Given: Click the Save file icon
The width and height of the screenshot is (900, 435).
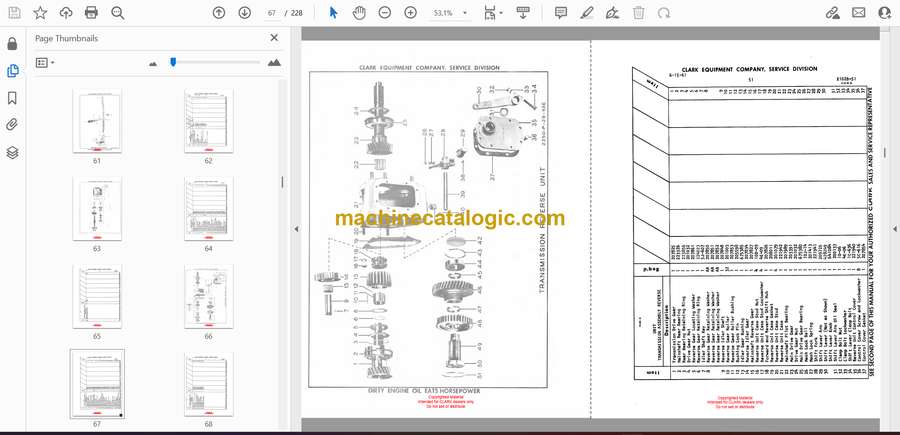Looking at the screenshot, I should coord(14,13).
